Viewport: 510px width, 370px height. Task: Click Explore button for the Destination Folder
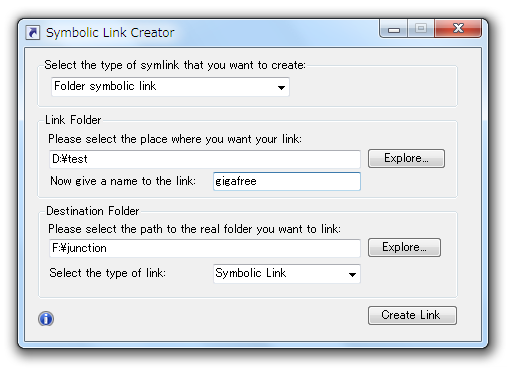coord(404,247)
